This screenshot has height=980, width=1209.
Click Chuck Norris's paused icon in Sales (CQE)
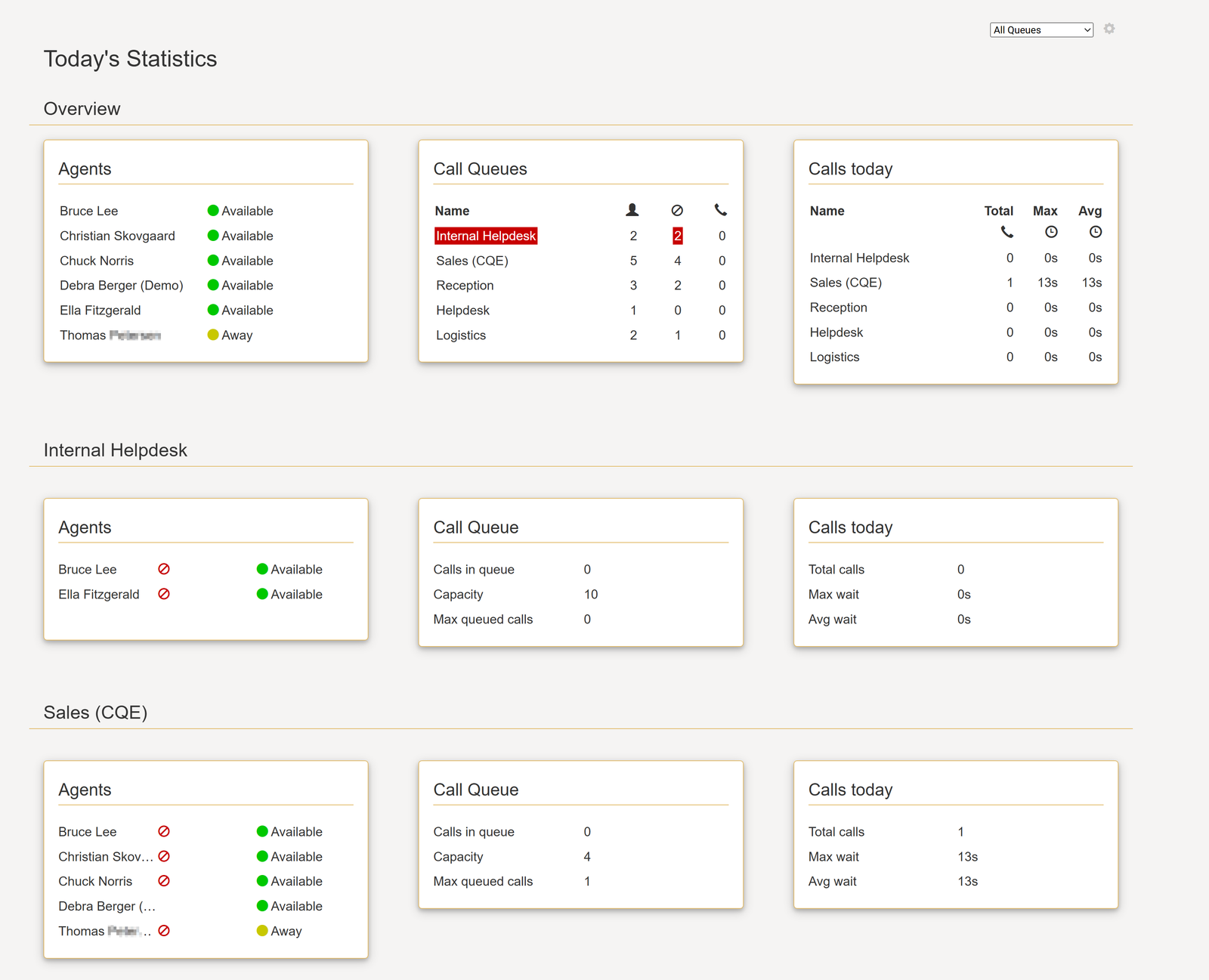coord(164,881)
